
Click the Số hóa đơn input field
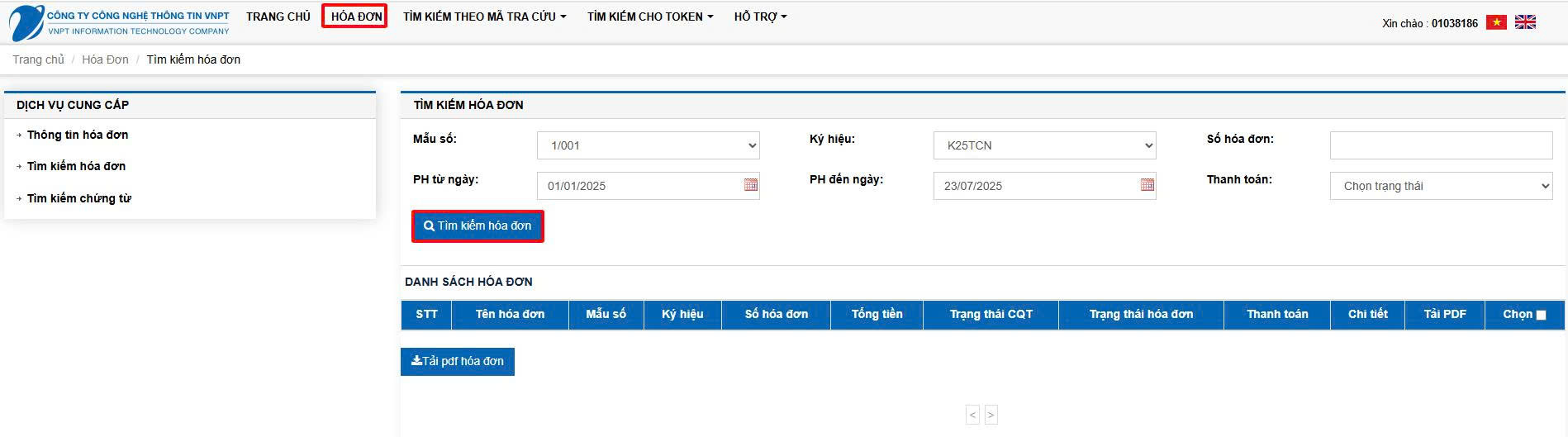pos(1442,145)
